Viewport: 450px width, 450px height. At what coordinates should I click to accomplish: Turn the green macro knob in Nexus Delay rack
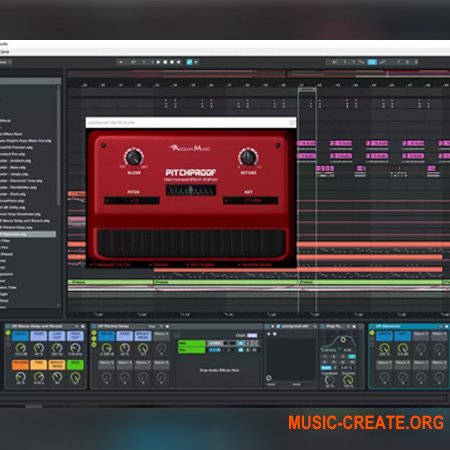(75, 377)
